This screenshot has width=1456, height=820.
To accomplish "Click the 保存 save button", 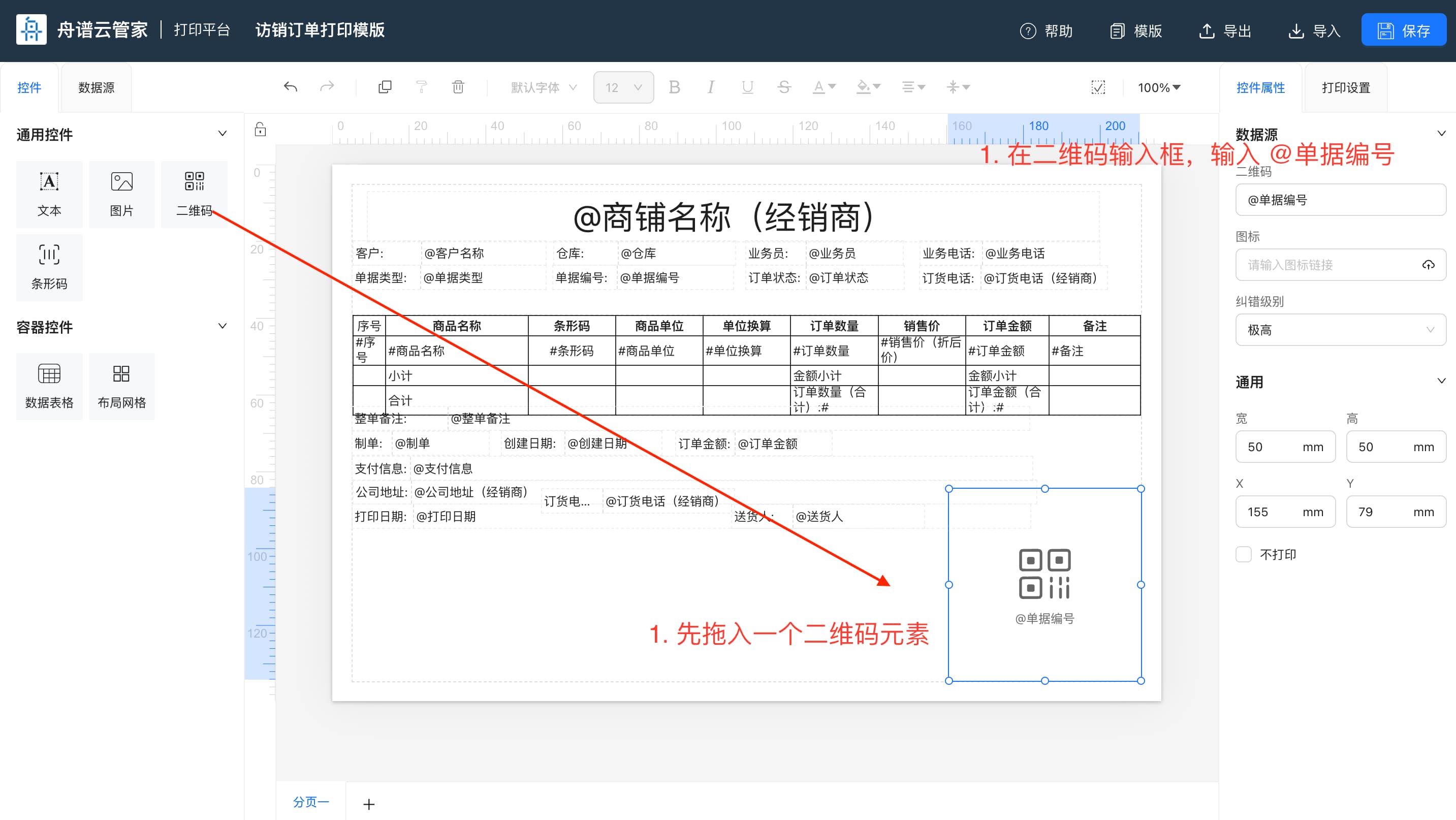I will tap(1404, 30).
